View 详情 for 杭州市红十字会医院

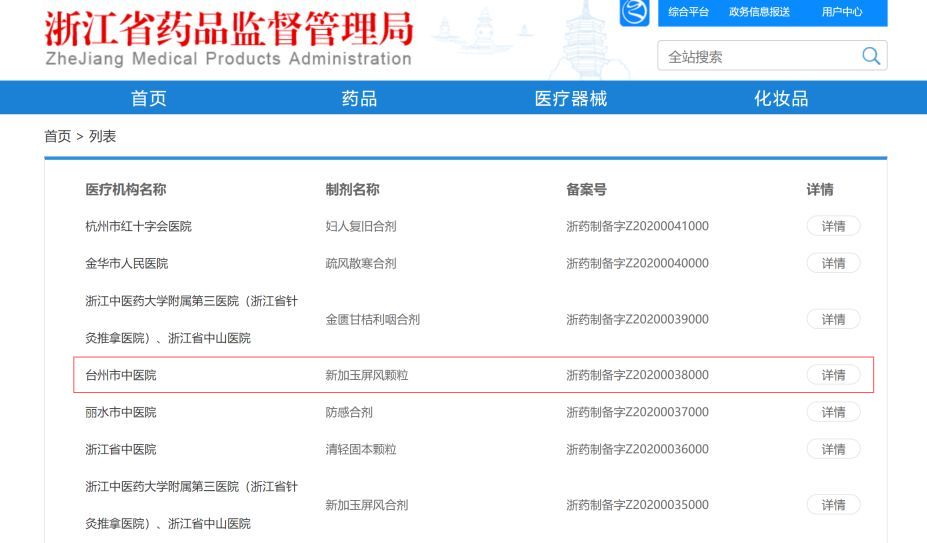point(833,226)
